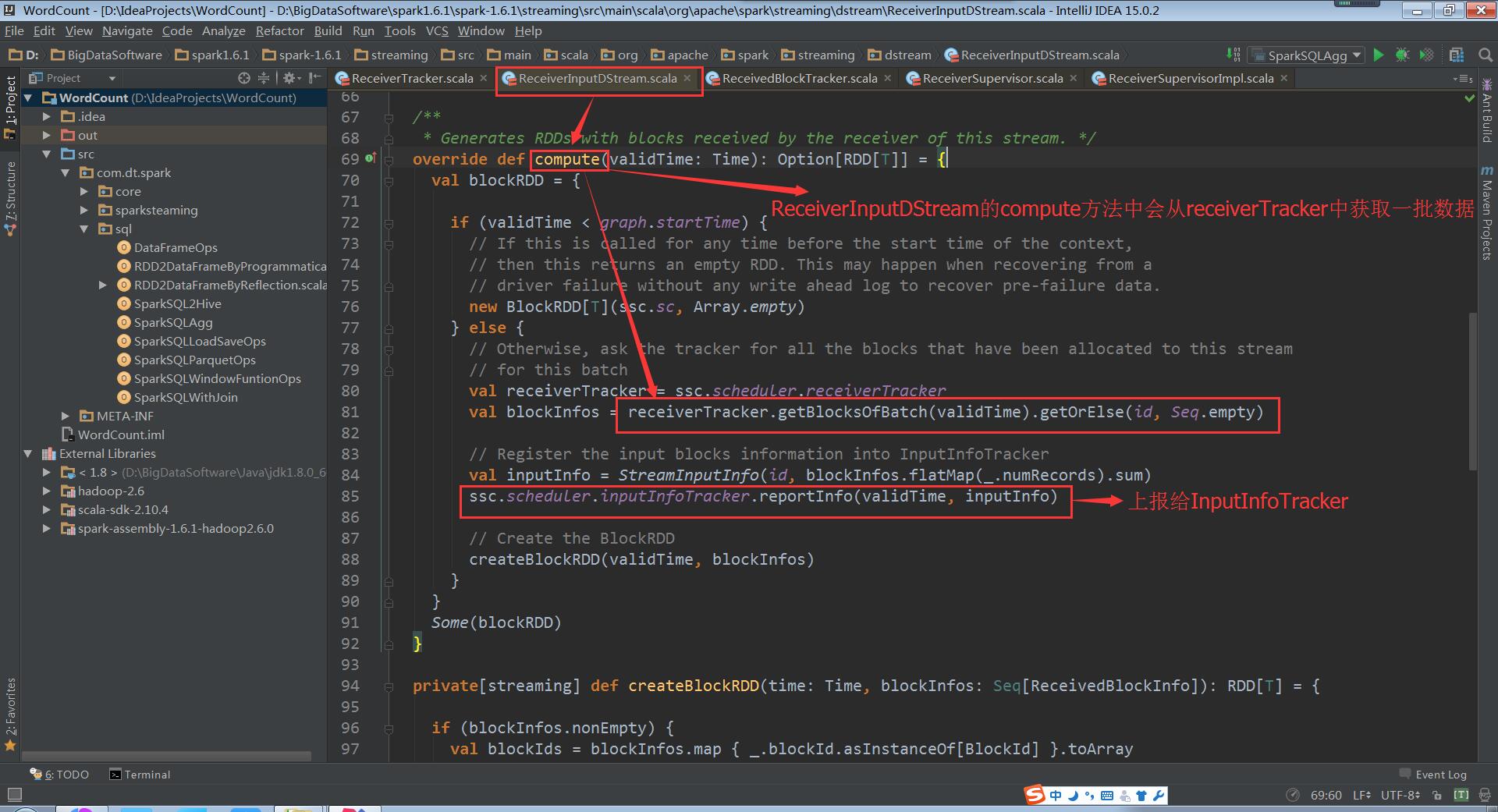Open Project panel gear settings
The image size is (1498, 812).
point(290,78)
